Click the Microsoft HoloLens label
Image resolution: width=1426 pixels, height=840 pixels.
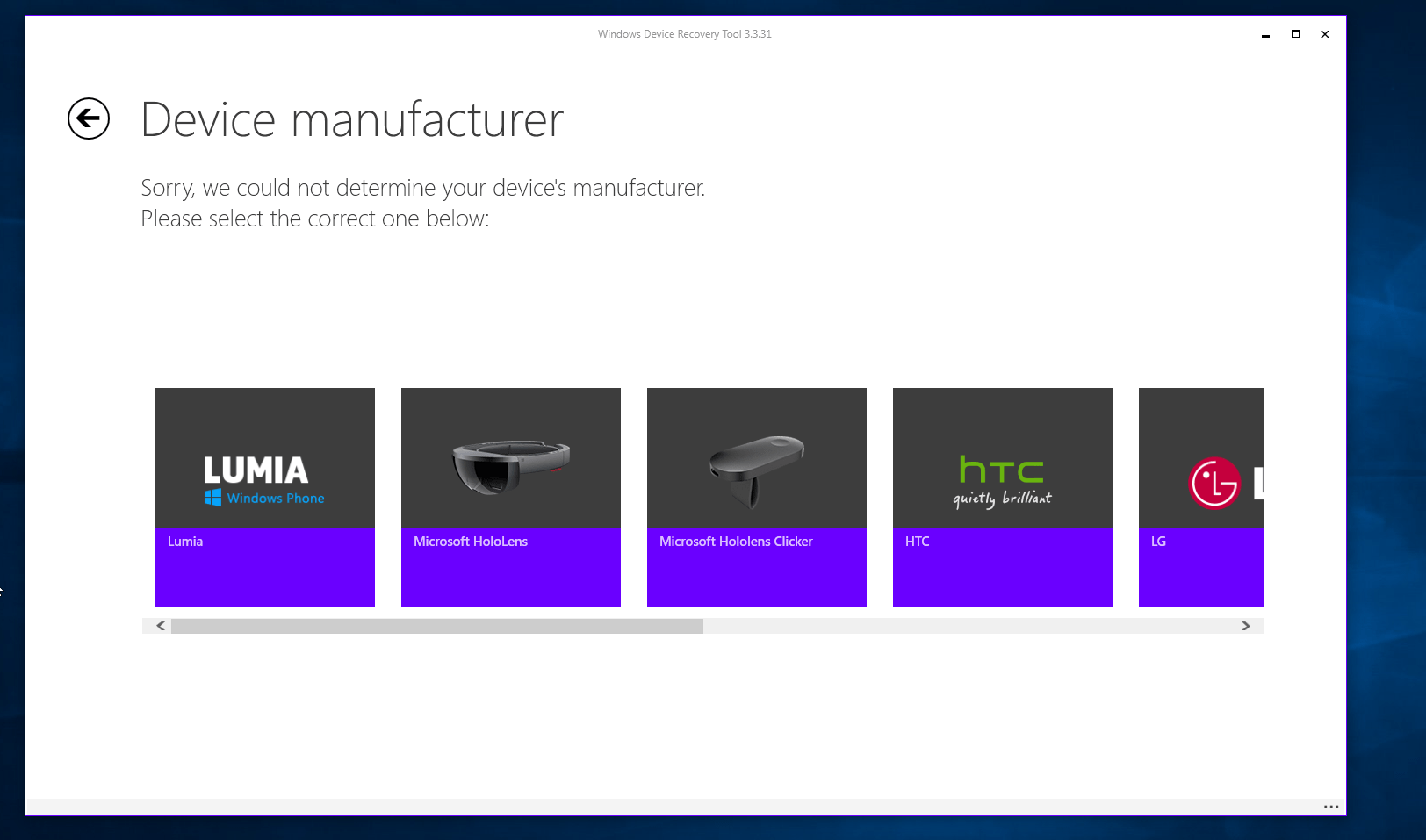[x=471, y=542]
